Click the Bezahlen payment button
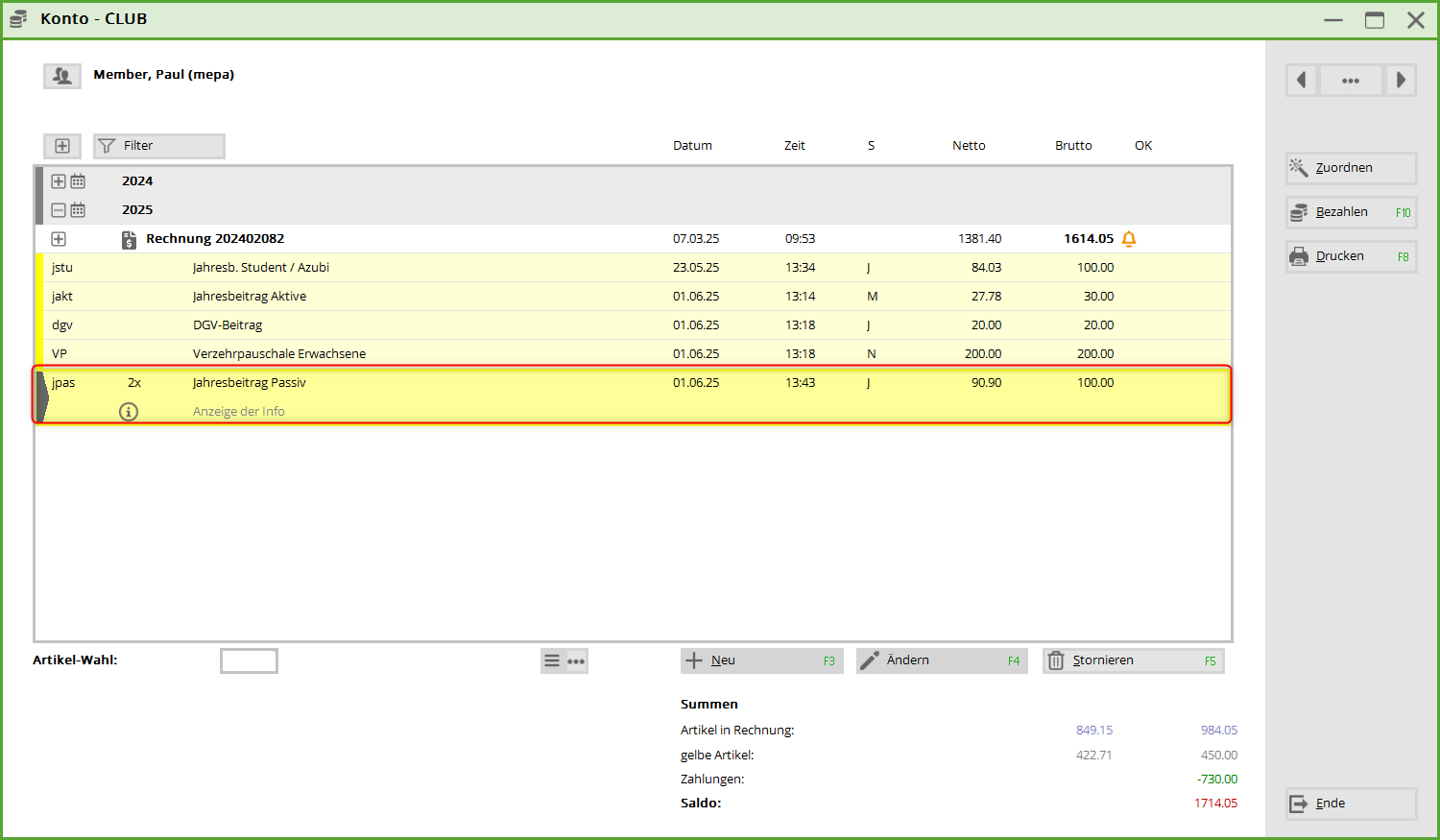The image size is (1440, 840). click(1351, 212)
